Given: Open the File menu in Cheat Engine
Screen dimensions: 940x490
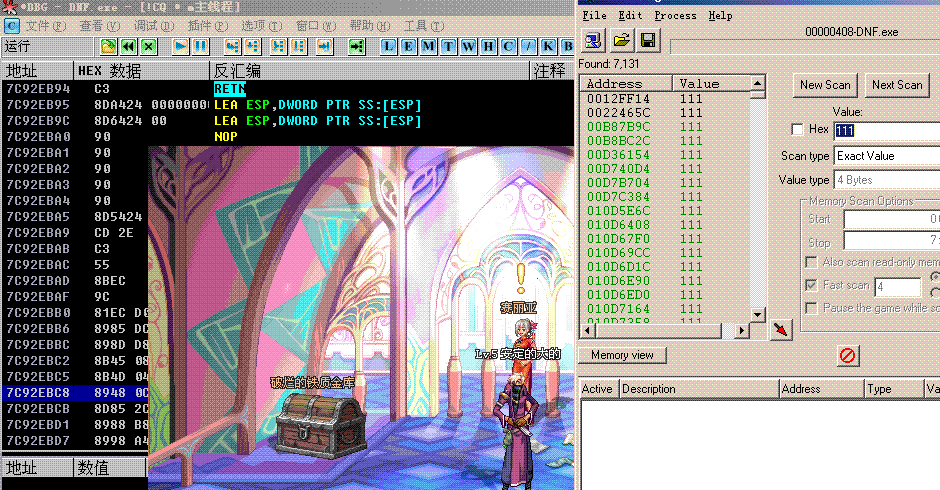Looking at the screenshot, I should coord(595,16).
